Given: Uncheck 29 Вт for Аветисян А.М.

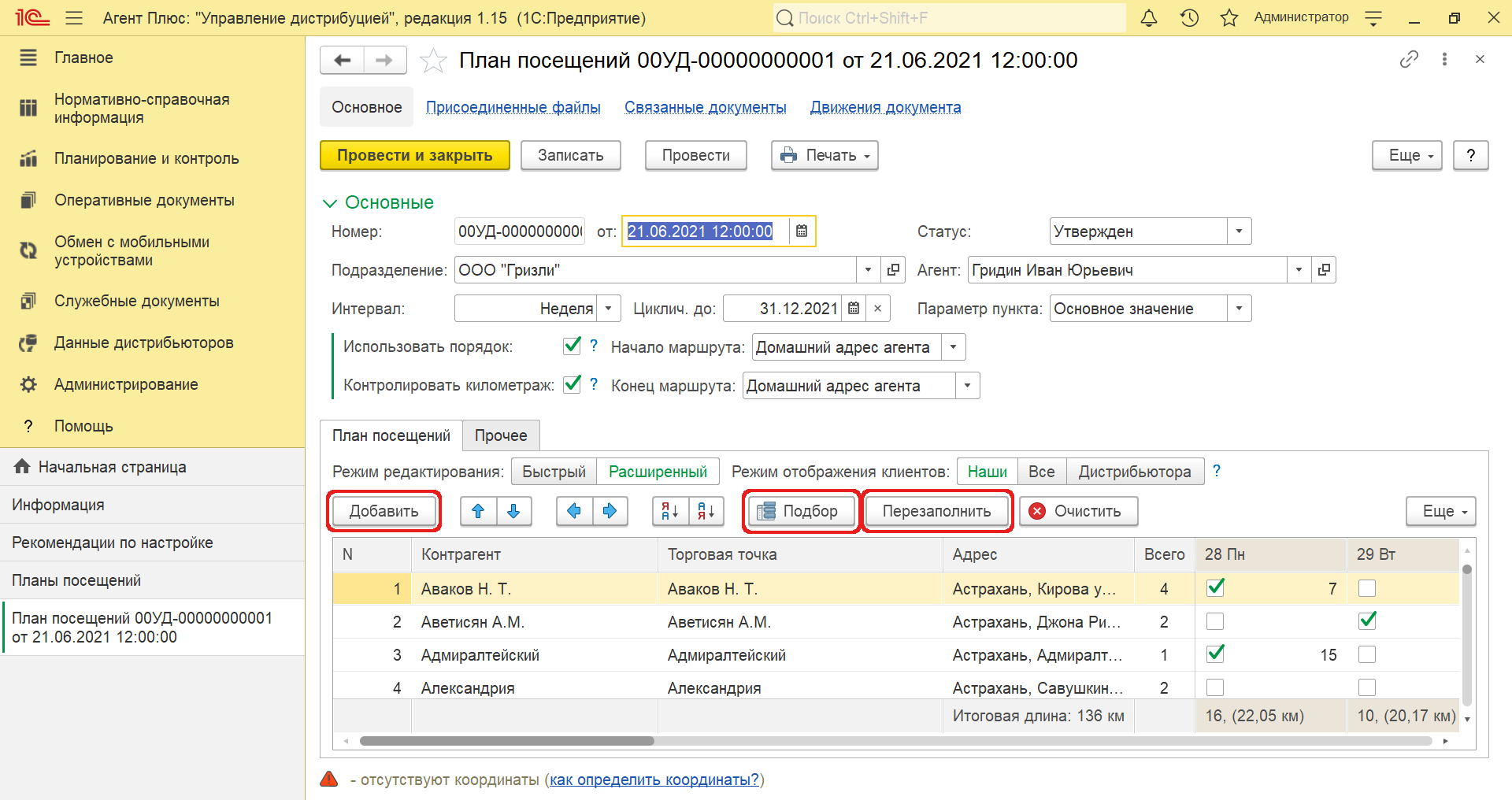Looking at the screenshot, I should point(1367,621).
